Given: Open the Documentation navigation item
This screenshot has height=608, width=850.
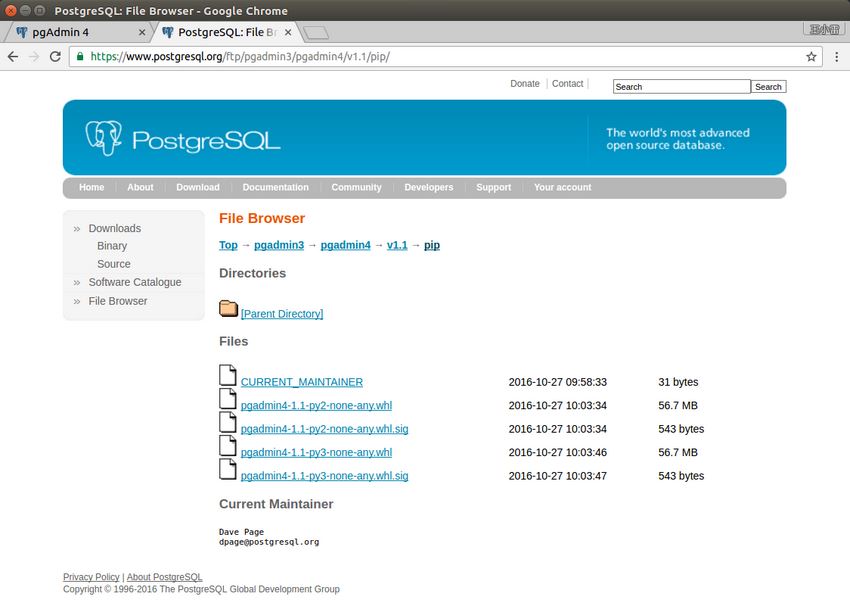Looking at the screenshot, I should click(x=275, y=187).
